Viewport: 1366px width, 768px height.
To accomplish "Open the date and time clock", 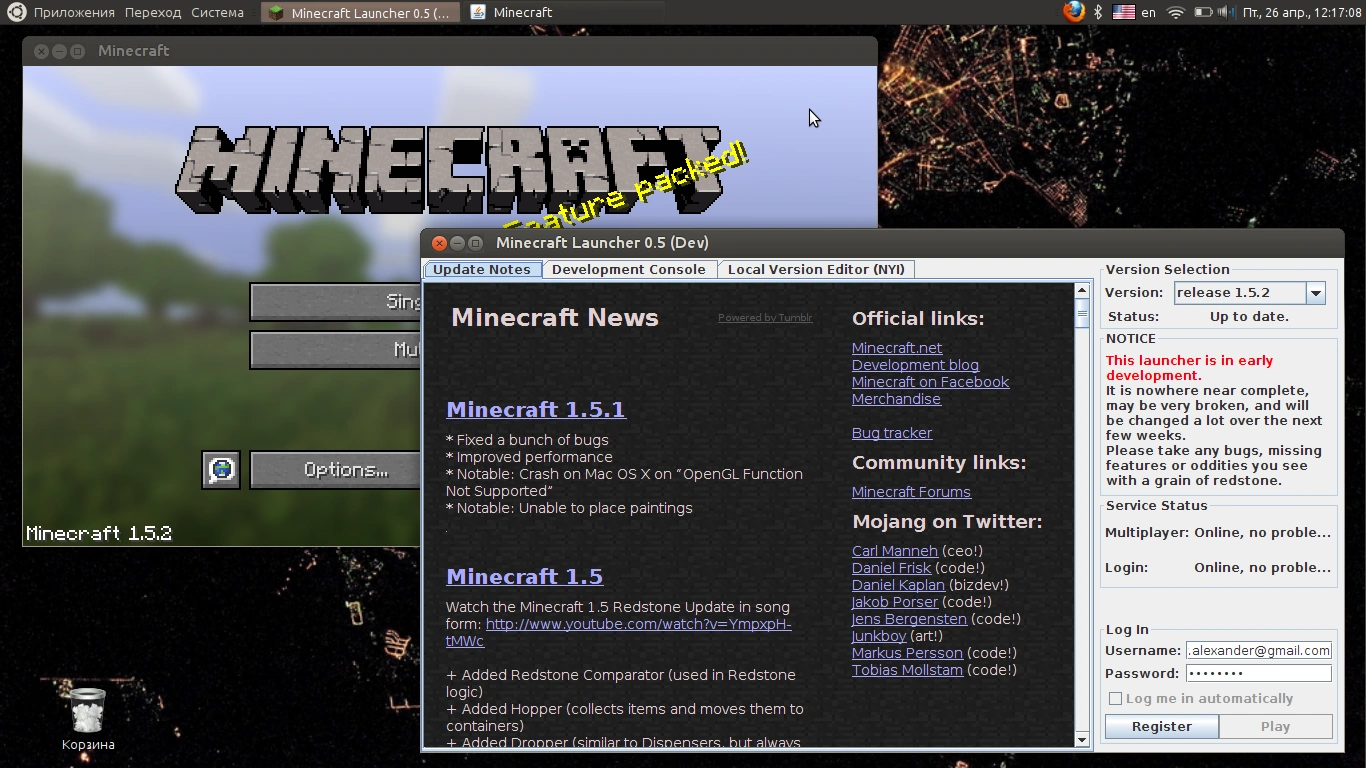I will (1302, 13).
